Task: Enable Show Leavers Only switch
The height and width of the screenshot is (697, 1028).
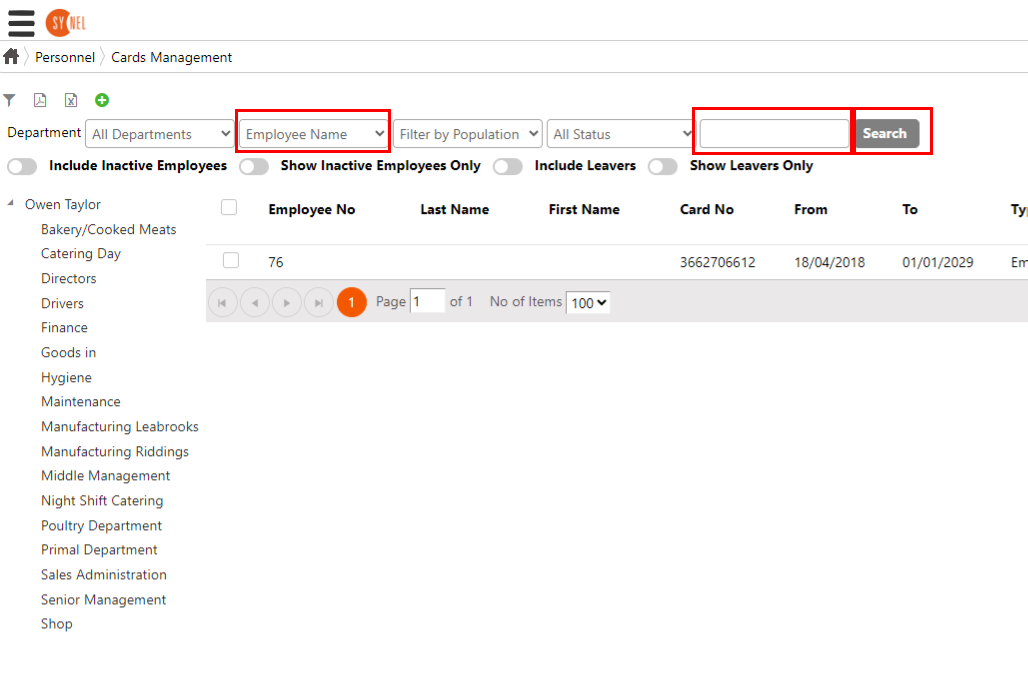Action: coord(662,166)
